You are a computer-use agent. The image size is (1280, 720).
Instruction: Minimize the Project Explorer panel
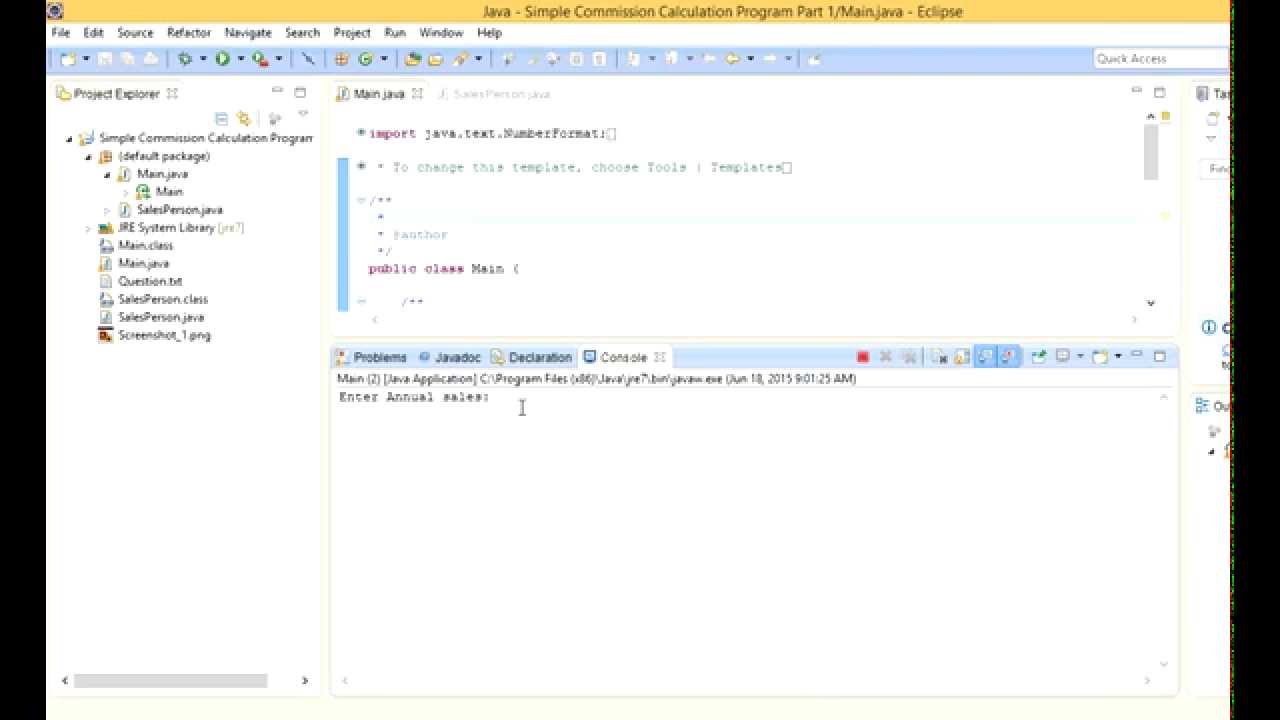tap(277, 92)
